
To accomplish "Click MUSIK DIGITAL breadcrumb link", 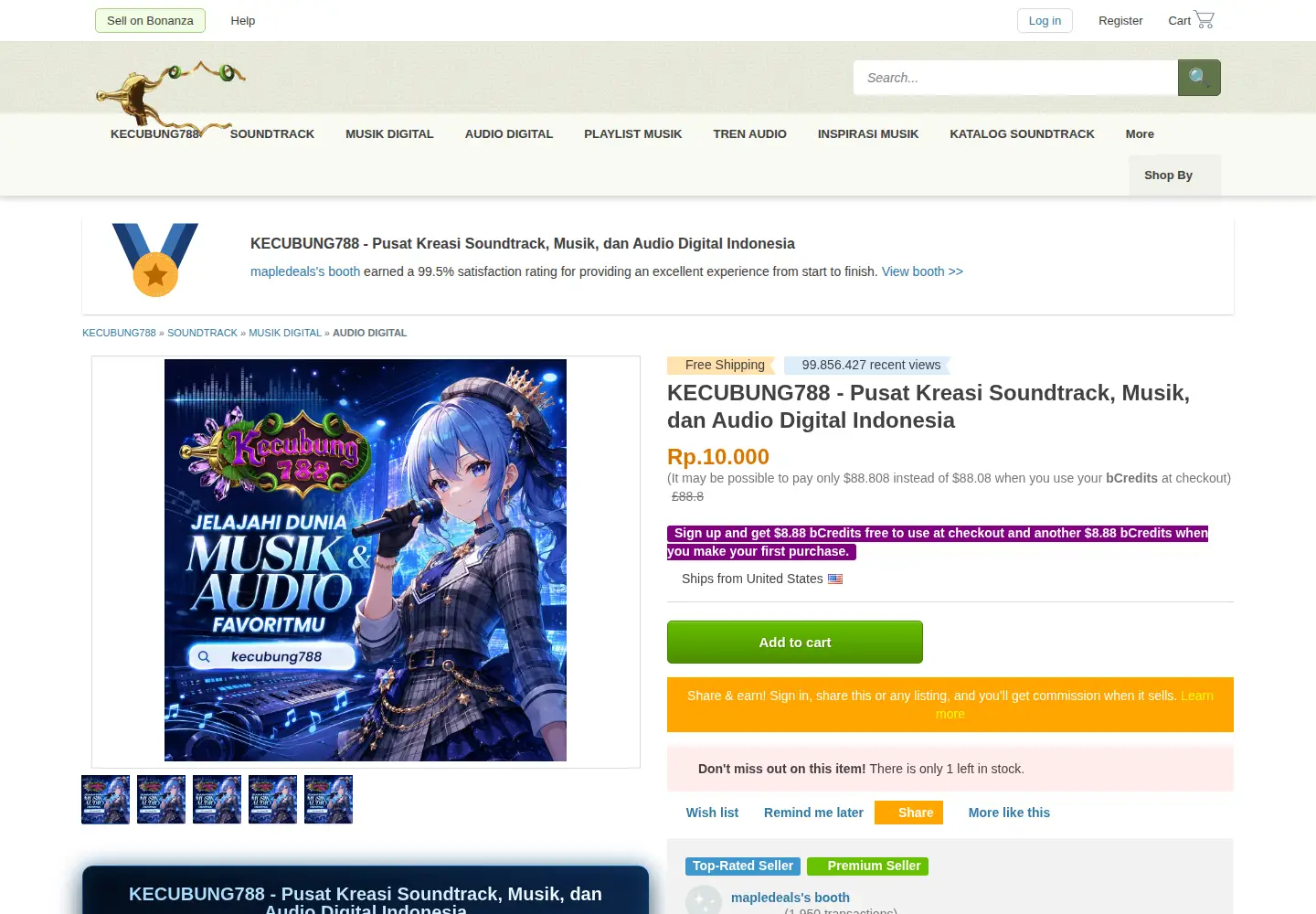I will pos(285,333).
